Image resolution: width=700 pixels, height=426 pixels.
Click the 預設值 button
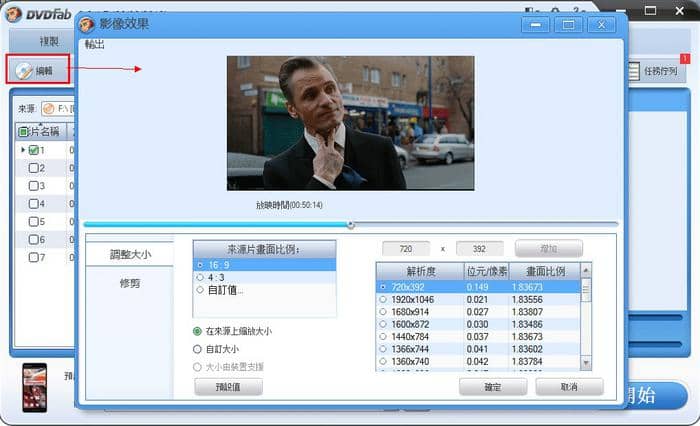click(x=228, y=387)
